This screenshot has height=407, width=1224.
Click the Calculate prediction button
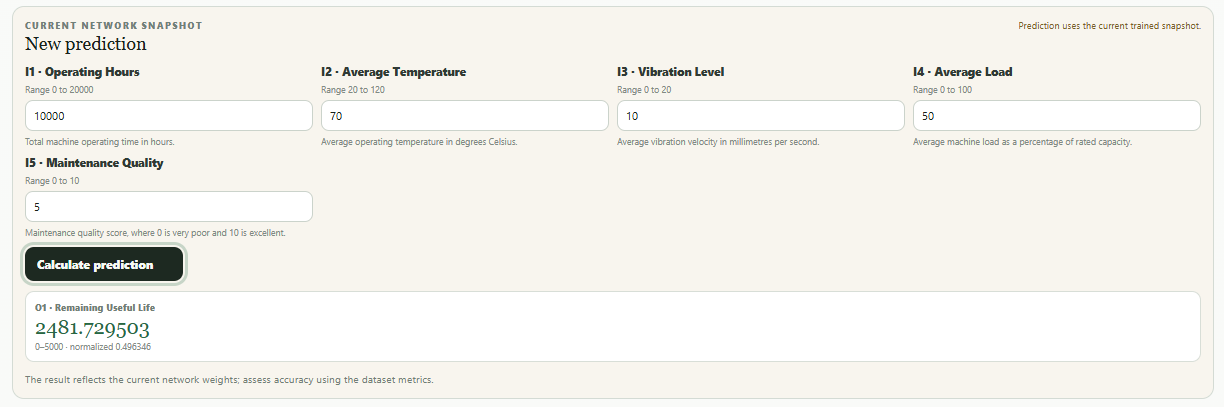(104, 264)
